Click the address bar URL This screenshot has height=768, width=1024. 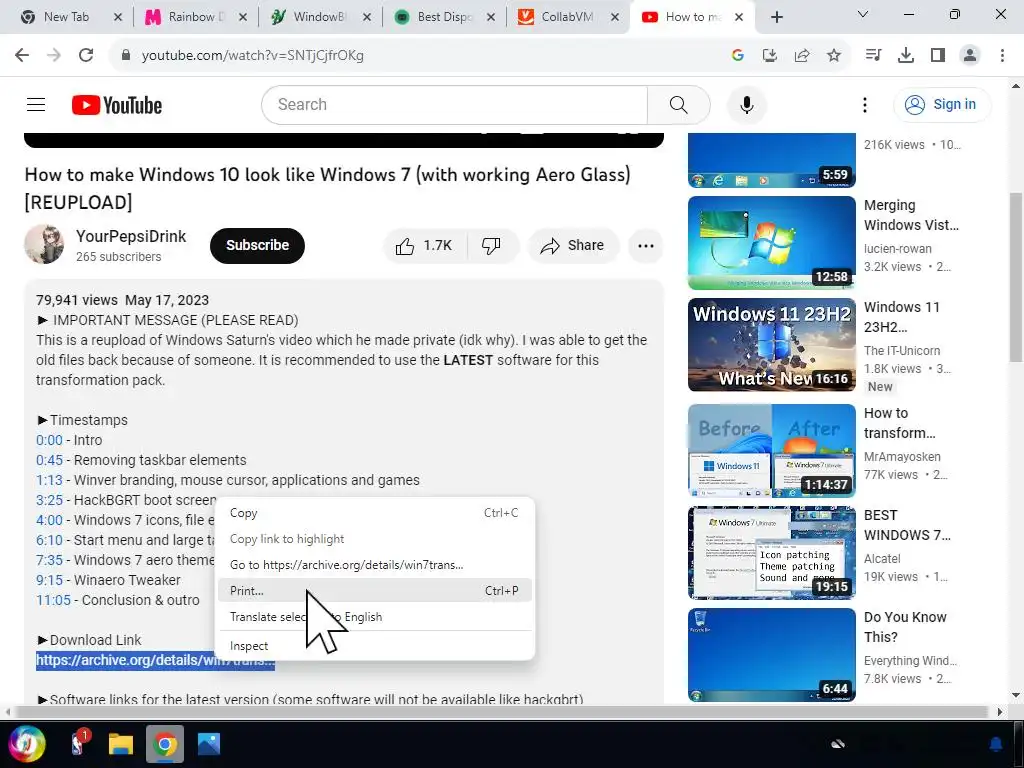pyautogui.click(x=253, y=56)
